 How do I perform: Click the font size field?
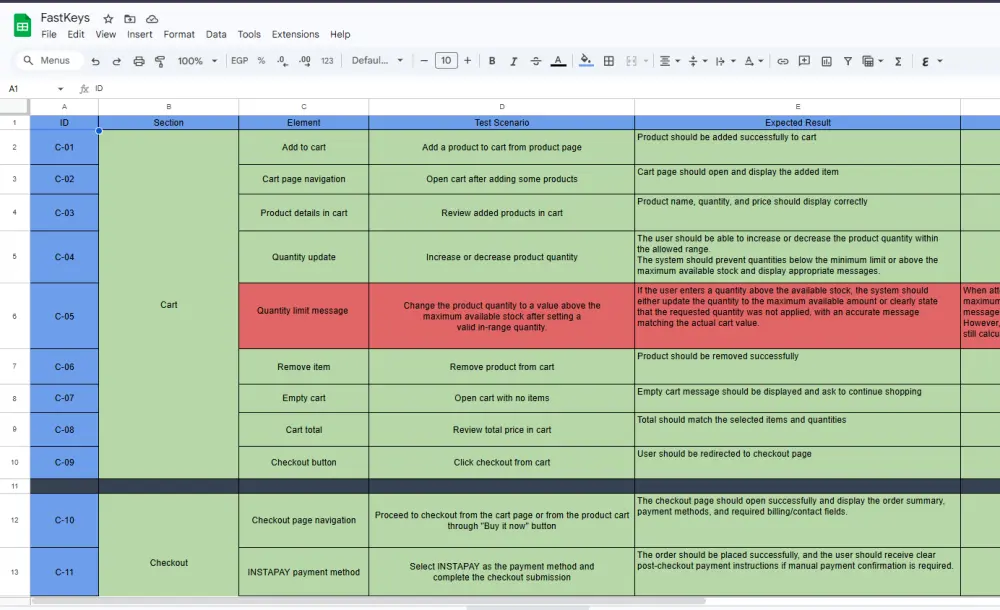tap(446, 61)
